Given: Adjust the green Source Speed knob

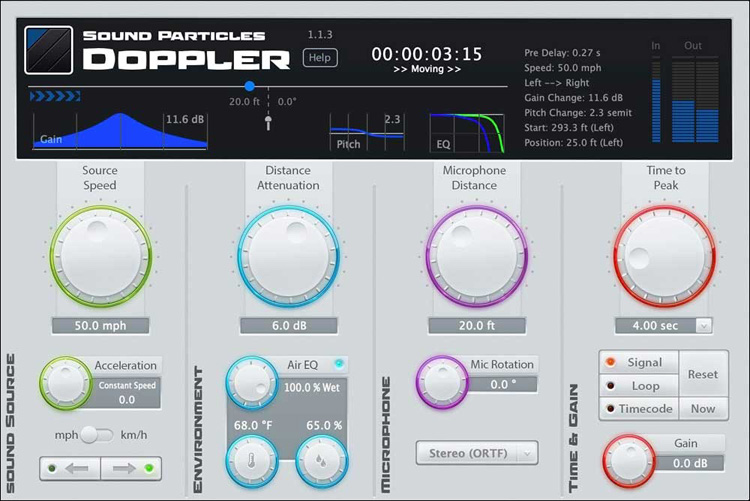Looking at the screenshot, I should [x=100, y=256].
